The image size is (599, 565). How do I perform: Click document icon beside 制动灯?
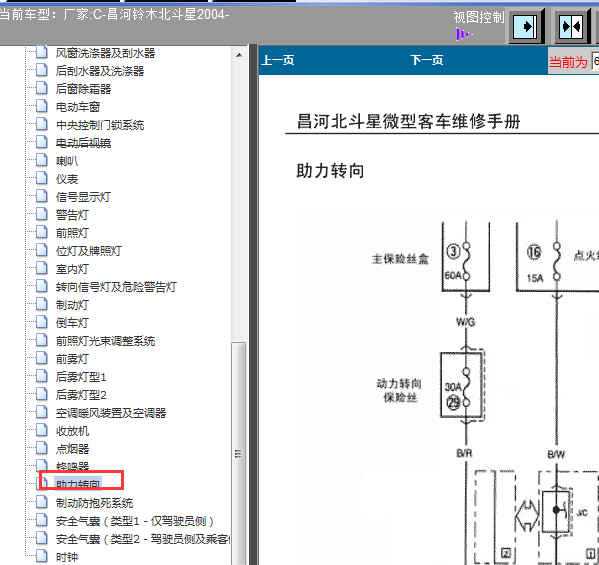(42, 304)
